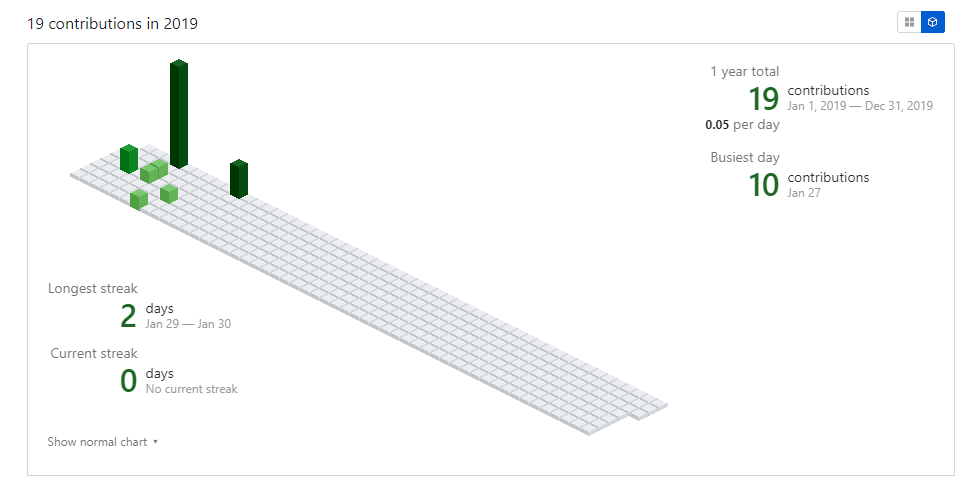Switch to the 2D grid chart view
This screenshot has height=480, width=962.
click(909, 22)
